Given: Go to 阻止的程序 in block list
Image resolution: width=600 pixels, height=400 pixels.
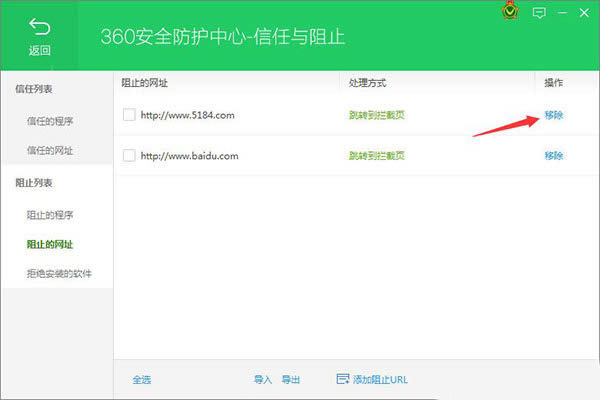Looking at the screenshot, I should coord(49,215).
